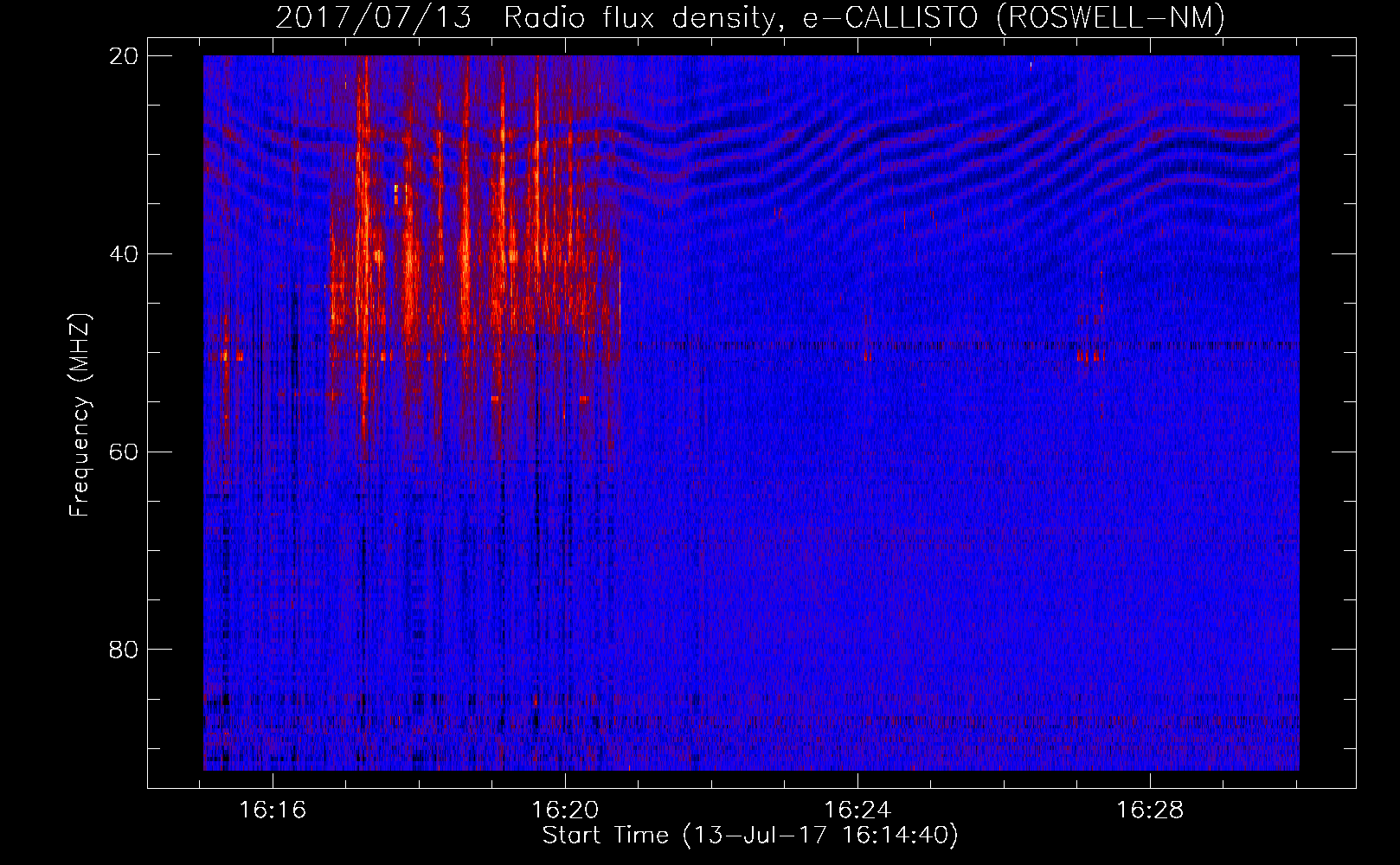The image size is (1400, 865).
Task: Click the '16:24' time tick label
Action: tap(857, 811)
